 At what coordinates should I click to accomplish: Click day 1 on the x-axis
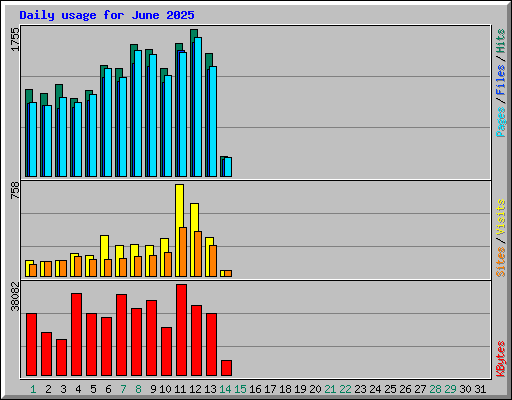point(33,389)
